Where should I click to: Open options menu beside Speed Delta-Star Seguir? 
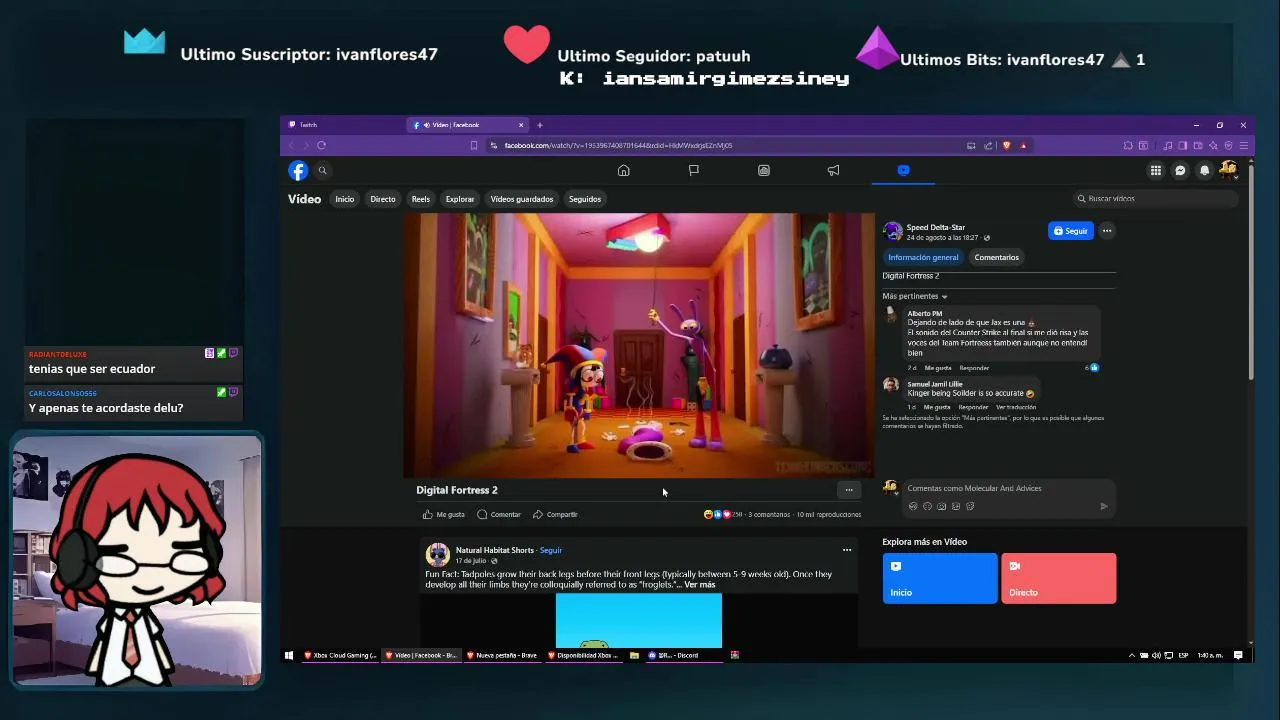click(1107, 231)
